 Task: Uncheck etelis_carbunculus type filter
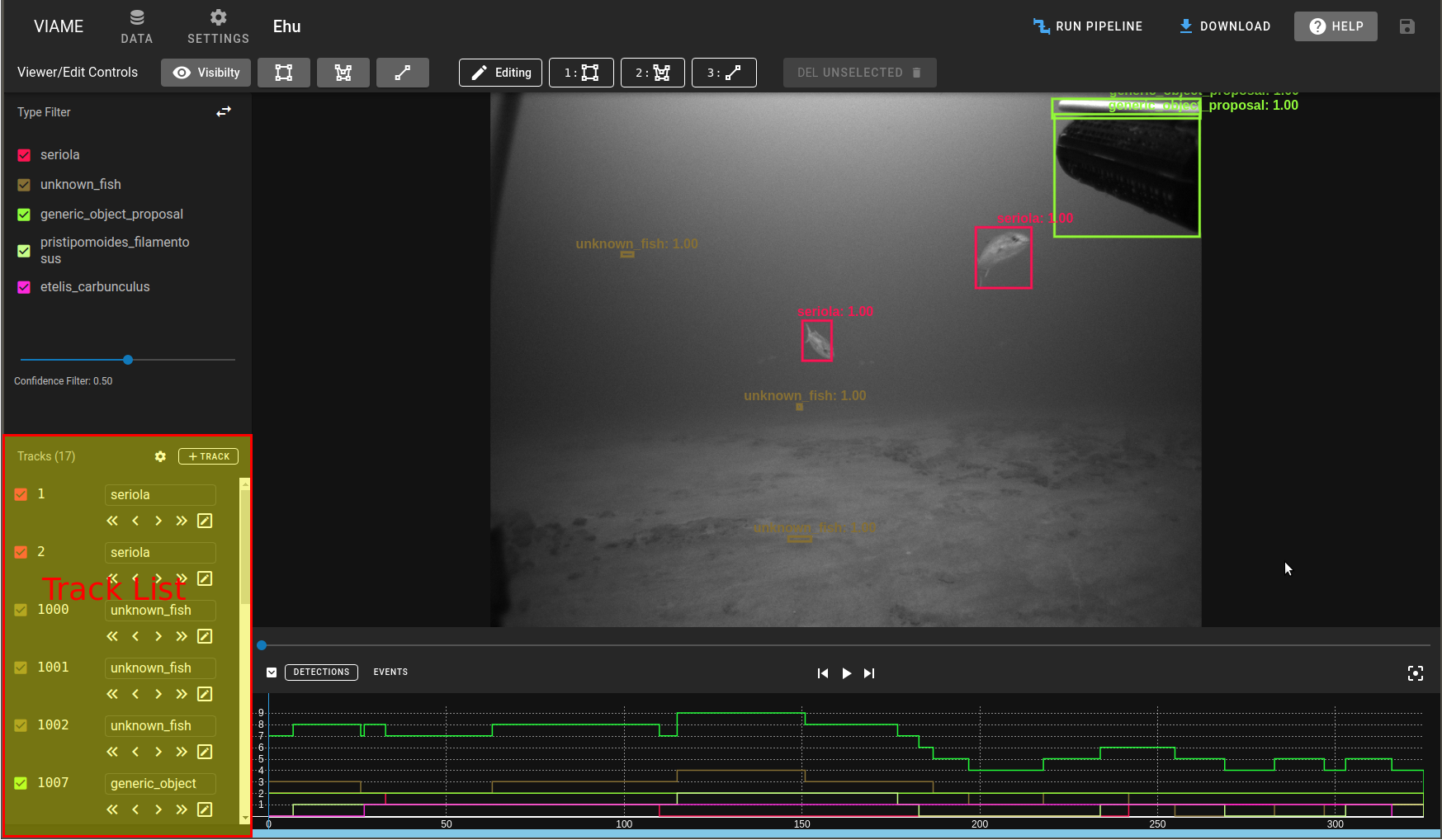24,287
